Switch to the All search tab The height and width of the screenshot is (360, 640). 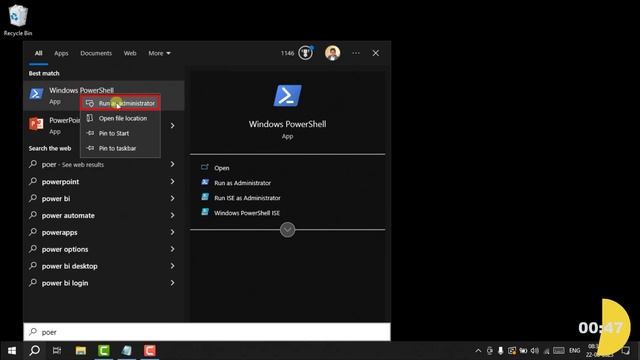pyautogui.click(x=38, y=53)
